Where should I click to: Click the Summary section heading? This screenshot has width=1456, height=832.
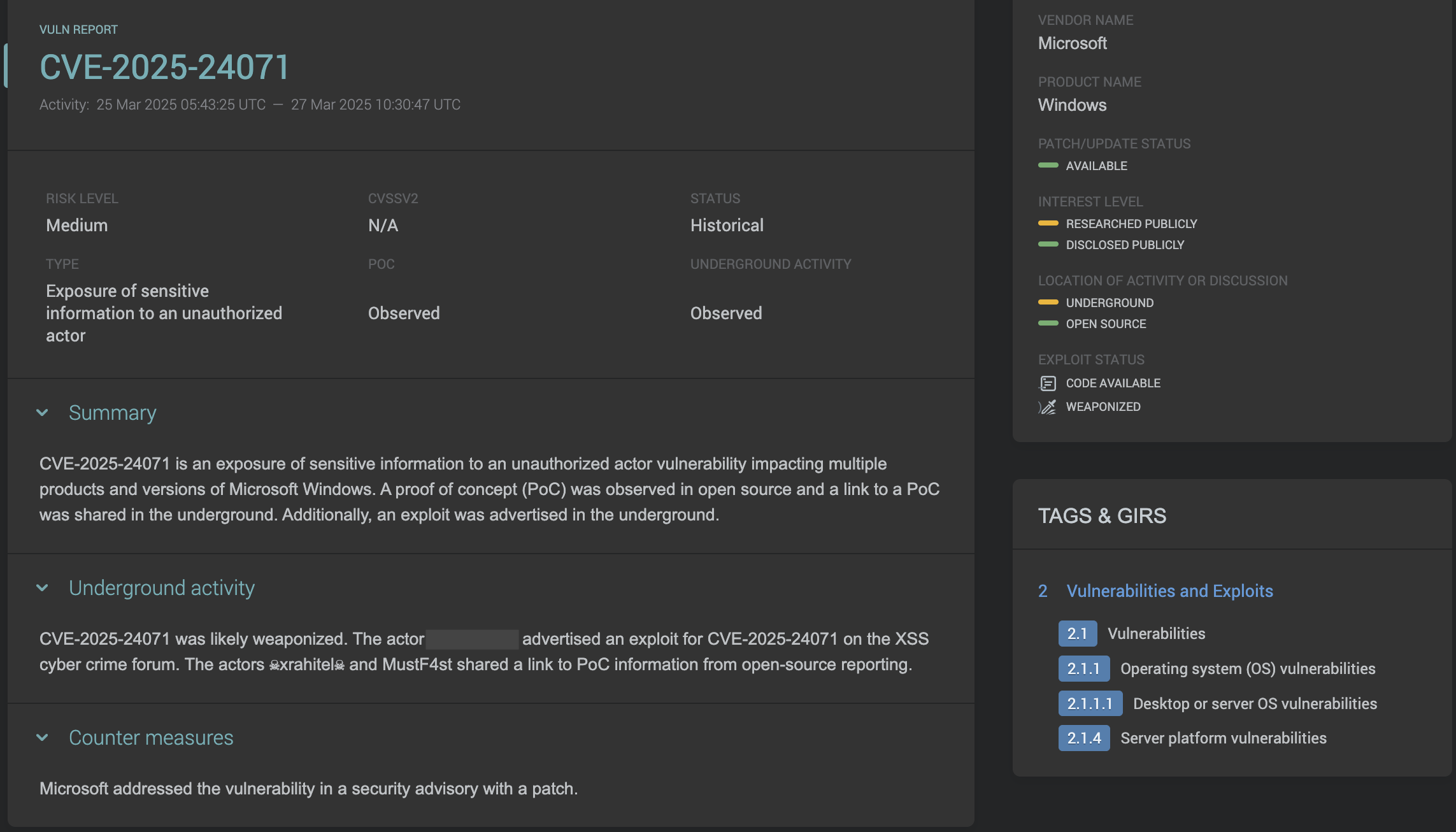[x=112, y=413]
